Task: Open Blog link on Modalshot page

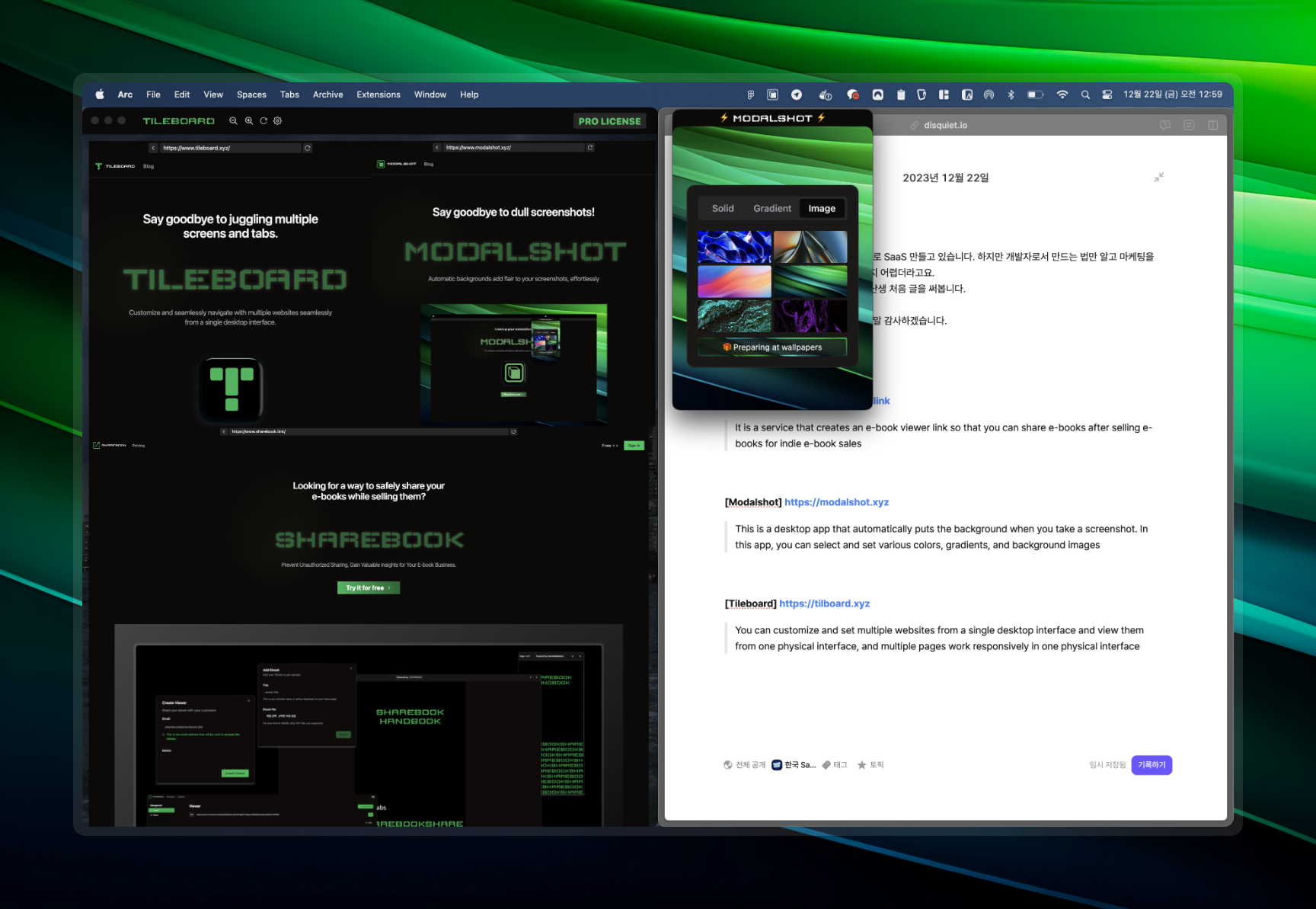Action: 429,164
